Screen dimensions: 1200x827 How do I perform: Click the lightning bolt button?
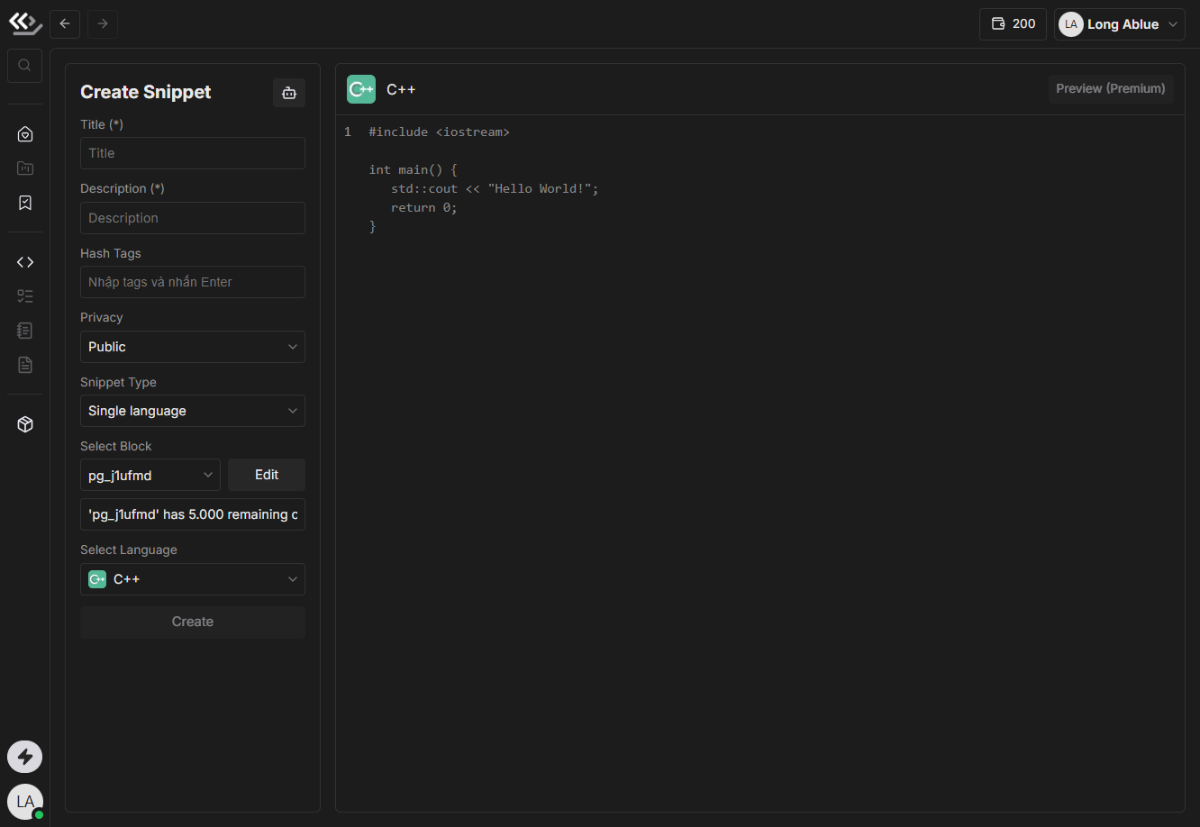(25, 757)
